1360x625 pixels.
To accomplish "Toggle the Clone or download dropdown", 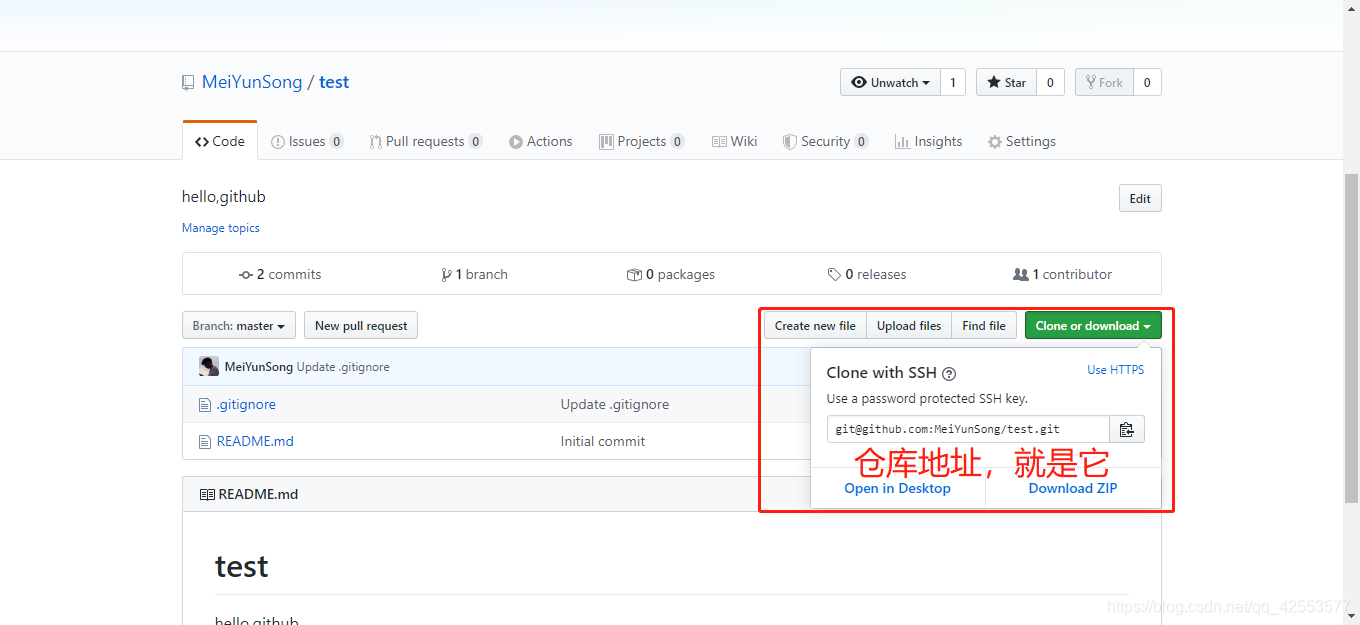I will [x=1093, y=325].
